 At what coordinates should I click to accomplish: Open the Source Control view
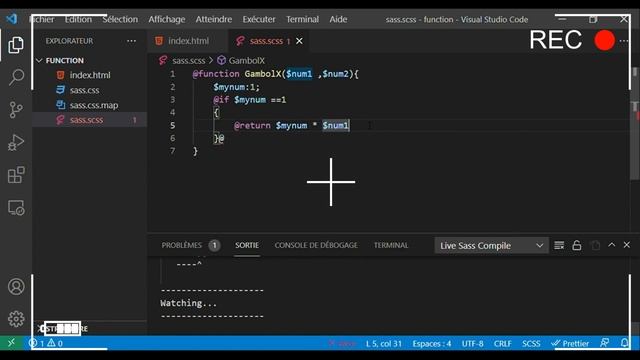16,109
